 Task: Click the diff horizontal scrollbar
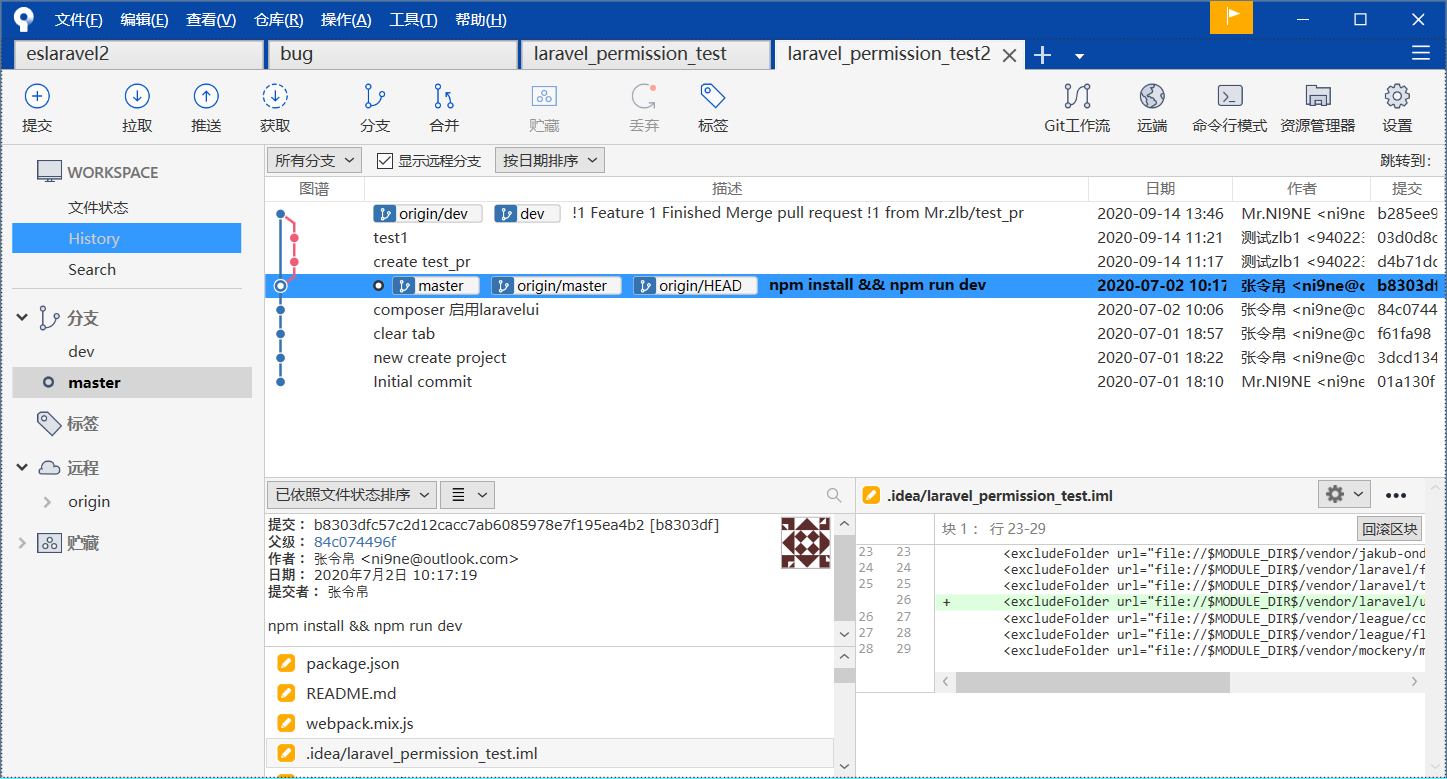tap(1092, 682)
